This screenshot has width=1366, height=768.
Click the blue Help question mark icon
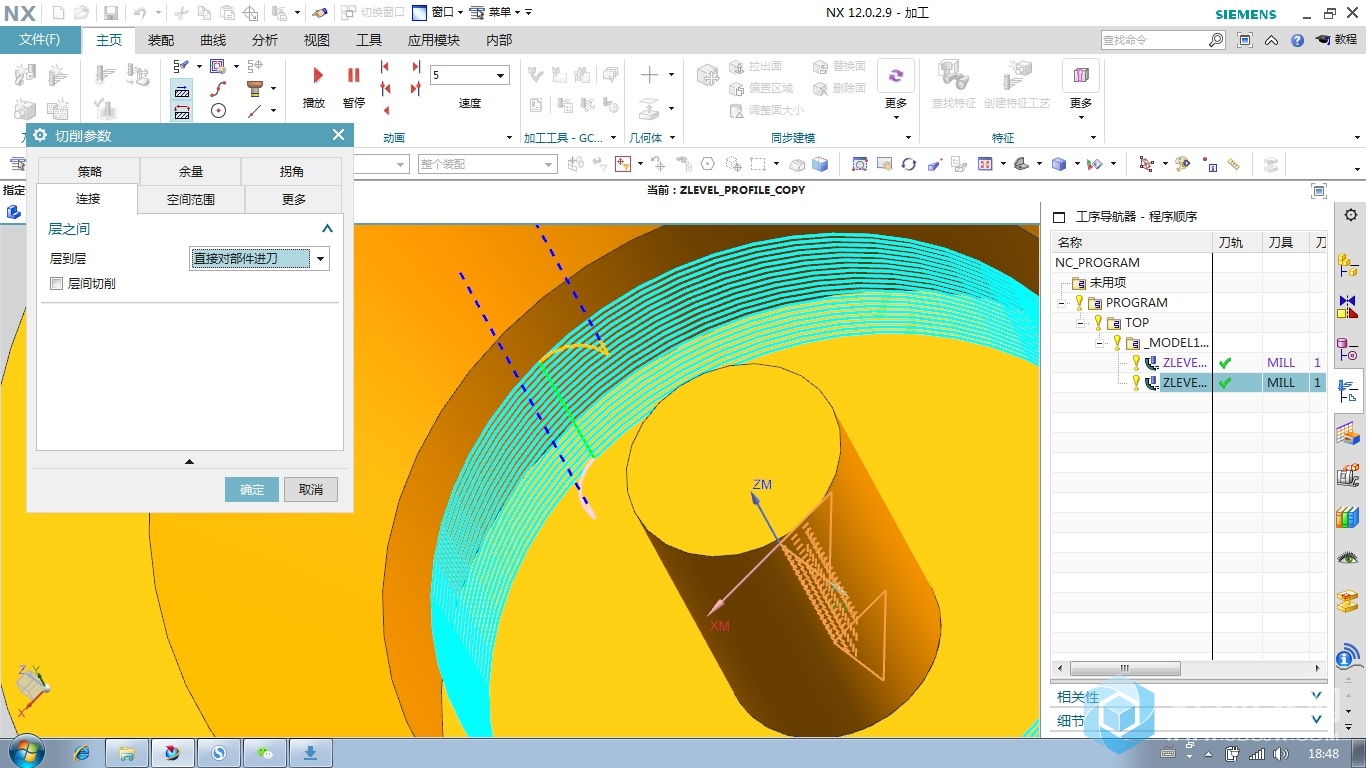[x=1297, y=40]
